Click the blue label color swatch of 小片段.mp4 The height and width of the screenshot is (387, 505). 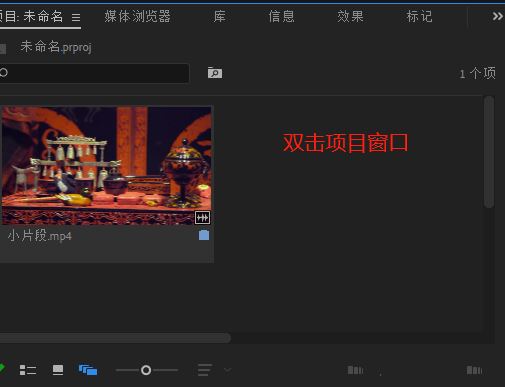(204, 235)
